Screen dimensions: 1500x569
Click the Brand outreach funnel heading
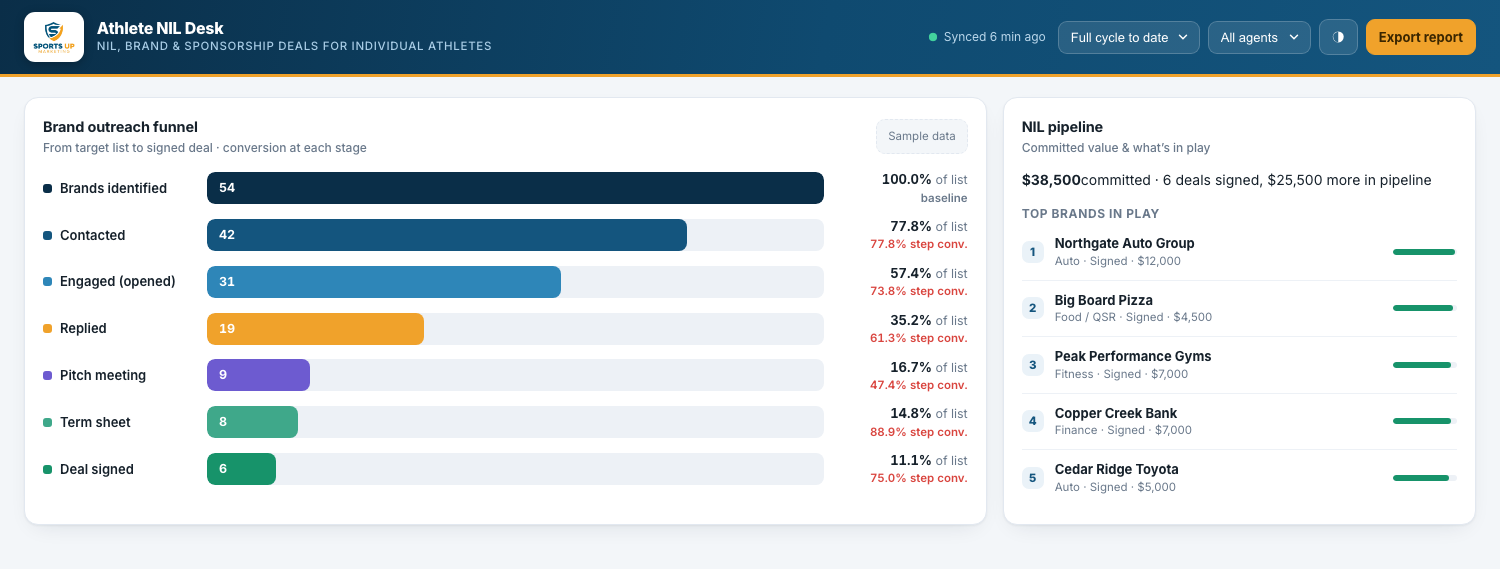coord(120,127)
